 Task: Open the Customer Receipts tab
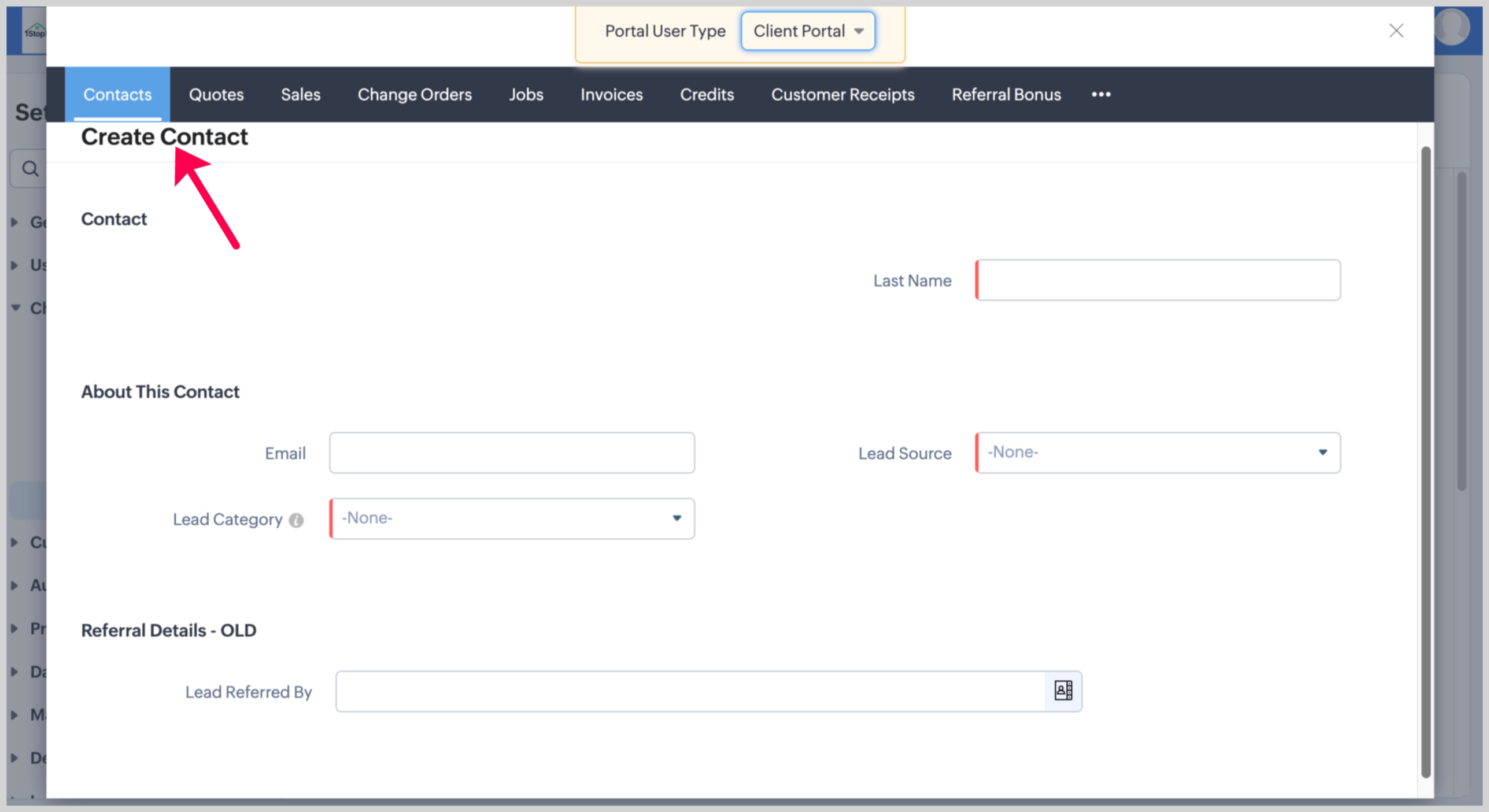coord(843,94)
